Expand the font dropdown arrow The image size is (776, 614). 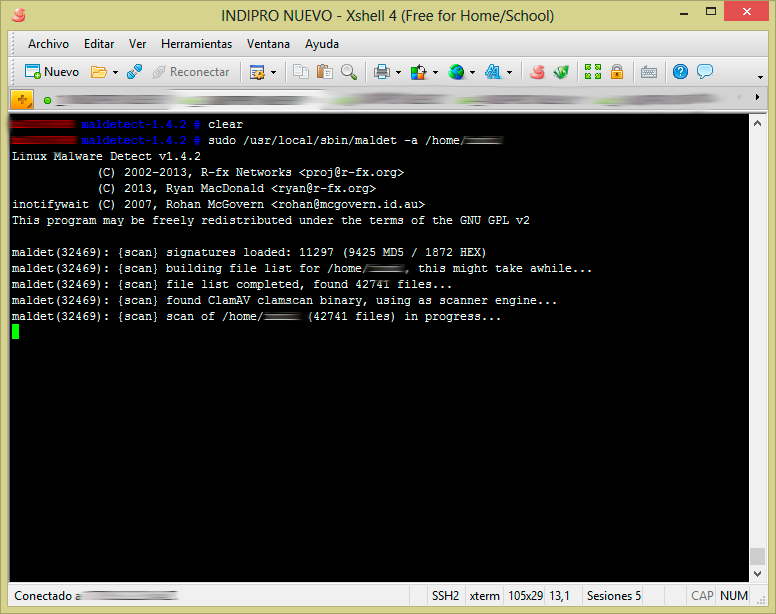(x=510, y=73)
